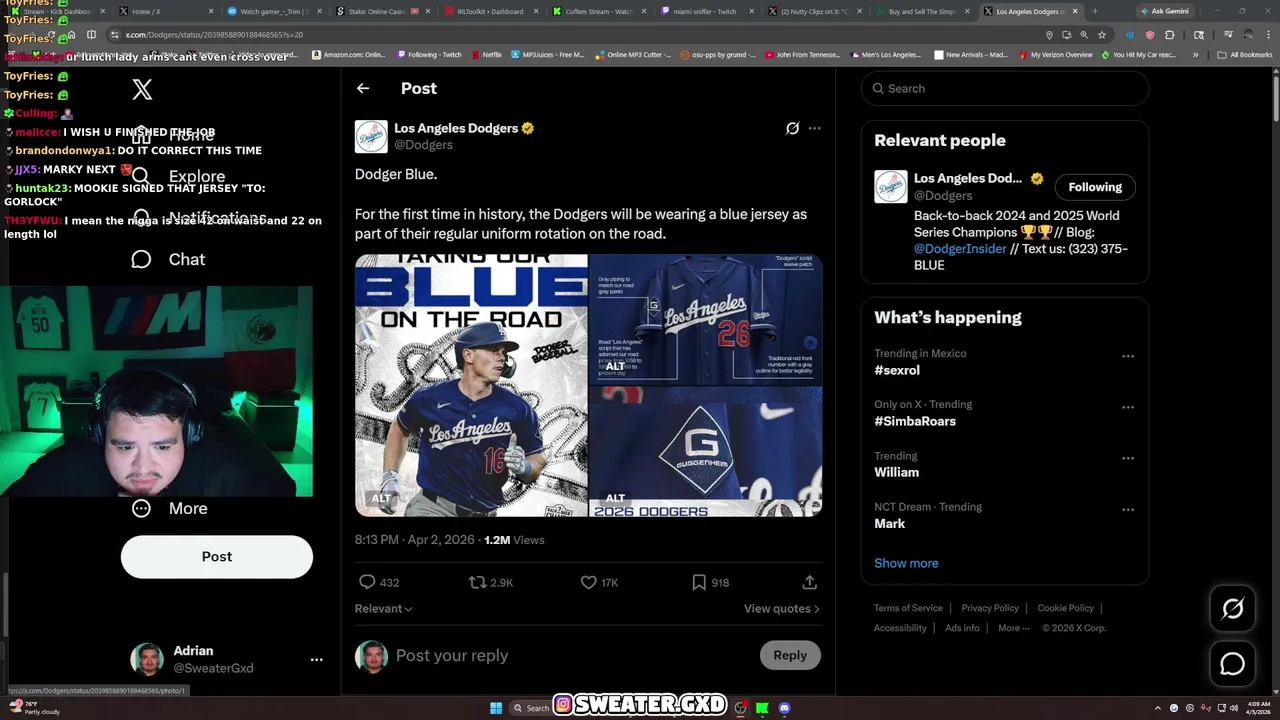Open more options for #SimbaRoars trend
The image size is (1280, 720).
coord(1128,407)
